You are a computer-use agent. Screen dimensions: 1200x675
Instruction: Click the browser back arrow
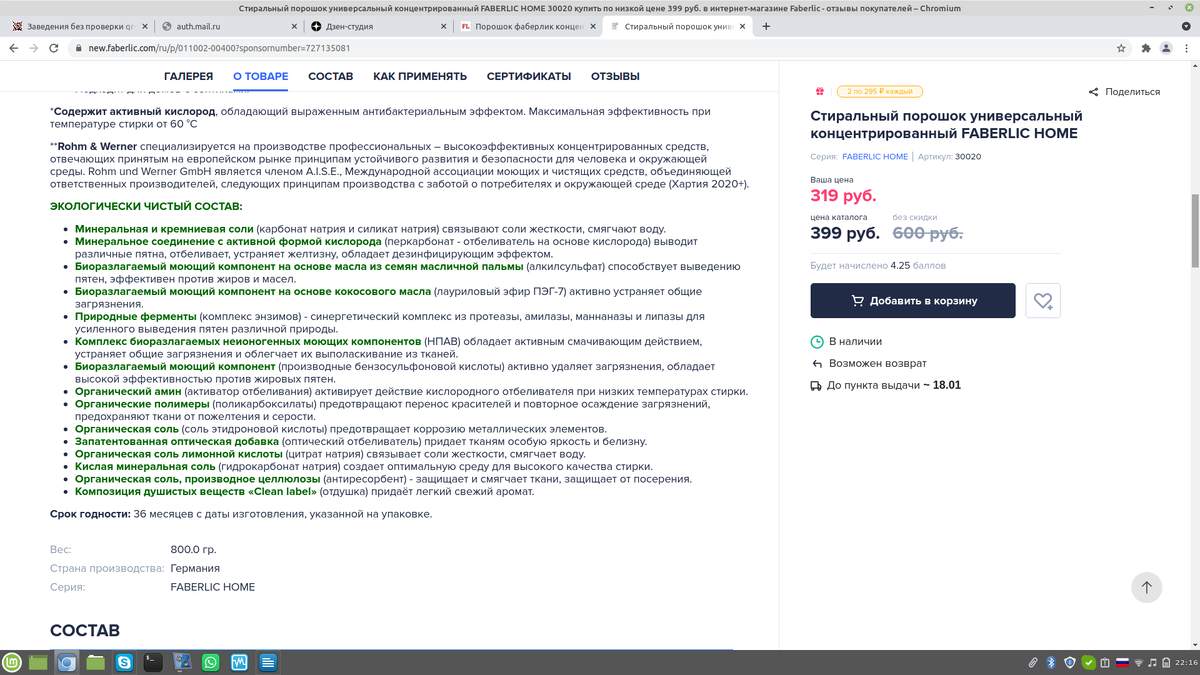coord(13,47)
